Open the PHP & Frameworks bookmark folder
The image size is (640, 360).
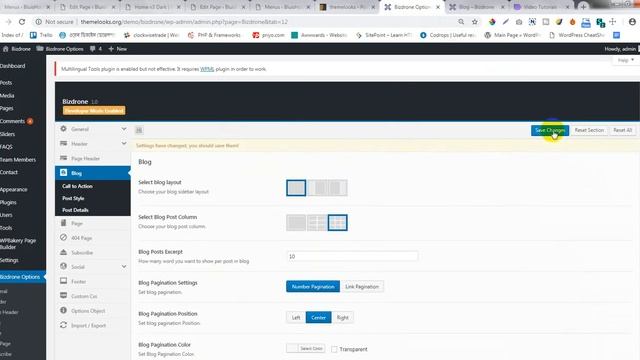(215, 35)
